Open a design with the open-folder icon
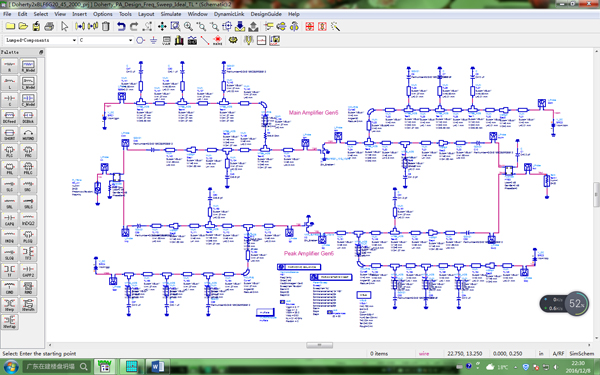The width and height of the screenshot is (600, 375). point(23,26)
